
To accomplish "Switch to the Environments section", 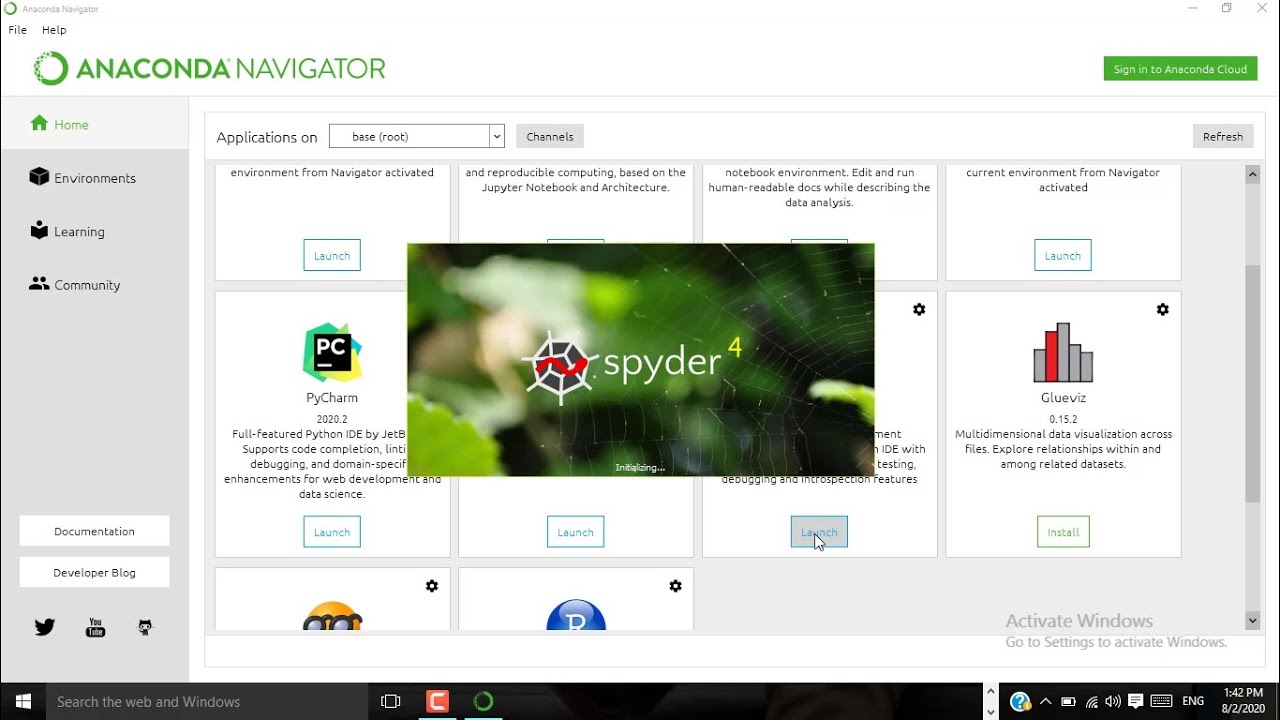I will pos(94,178).
